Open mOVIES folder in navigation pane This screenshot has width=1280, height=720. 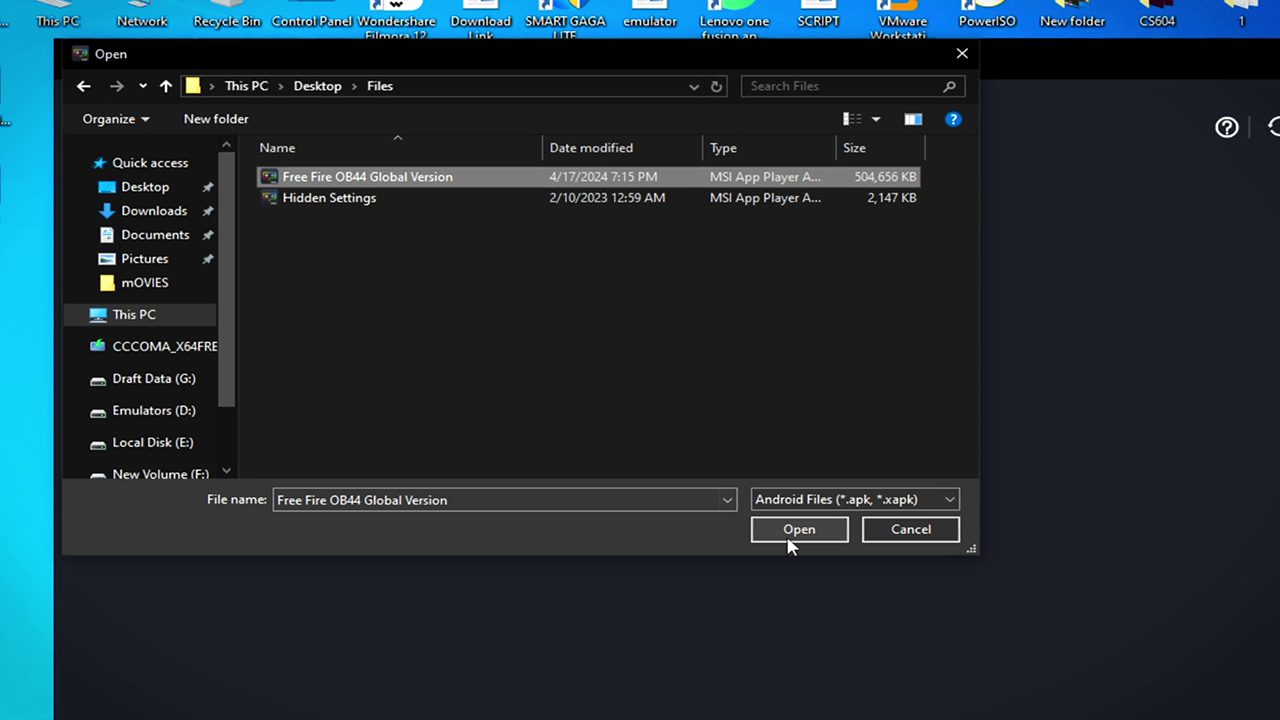click(x=145, y=283)
